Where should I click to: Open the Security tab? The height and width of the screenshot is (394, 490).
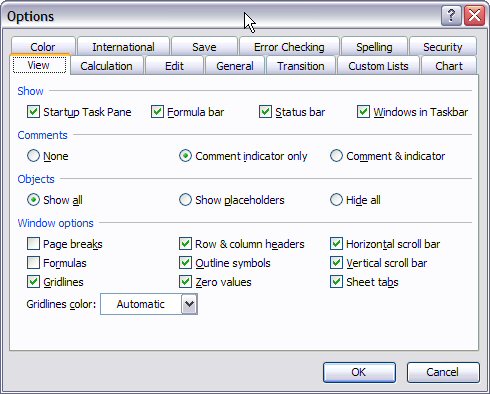443,47
